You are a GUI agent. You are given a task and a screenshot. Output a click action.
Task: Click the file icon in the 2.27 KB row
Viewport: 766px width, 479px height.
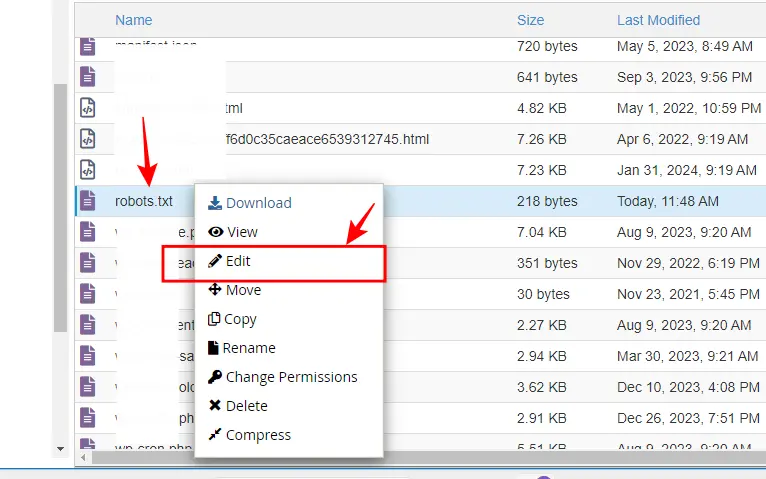(x=87, y=325)
